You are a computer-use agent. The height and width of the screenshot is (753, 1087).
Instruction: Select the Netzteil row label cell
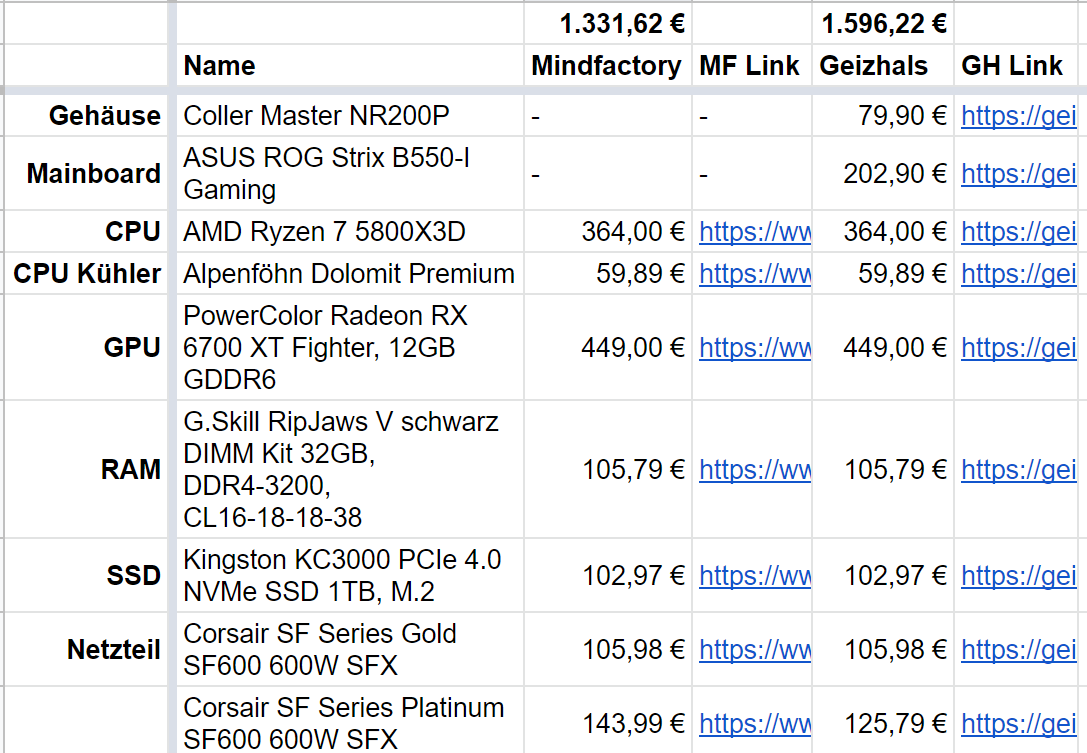pyautogui.click(x=86, y=650)
